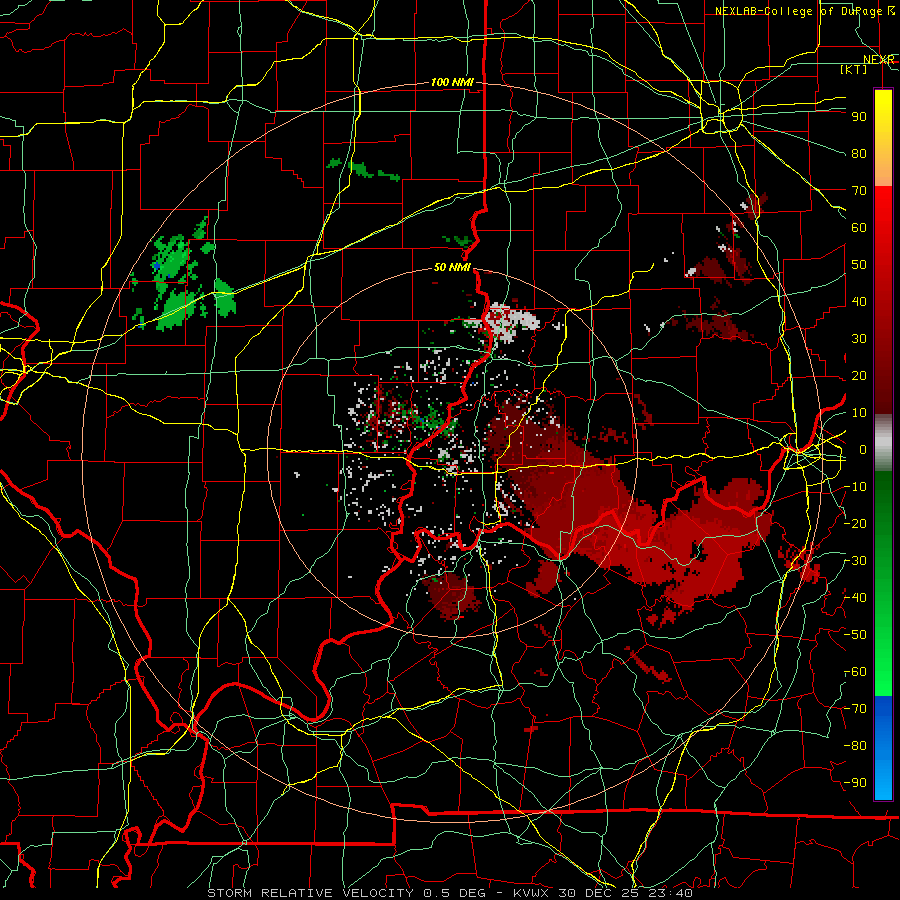Viewport: 900px width, 900px height.
Task: Click the "30" value on velocity scale
Action: [x=859, y=339]
